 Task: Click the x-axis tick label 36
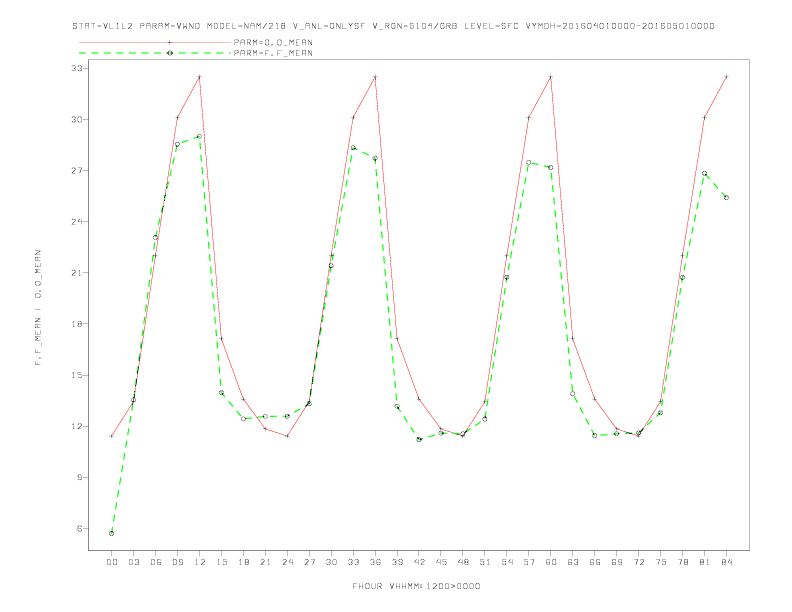(x=375, y=562)
